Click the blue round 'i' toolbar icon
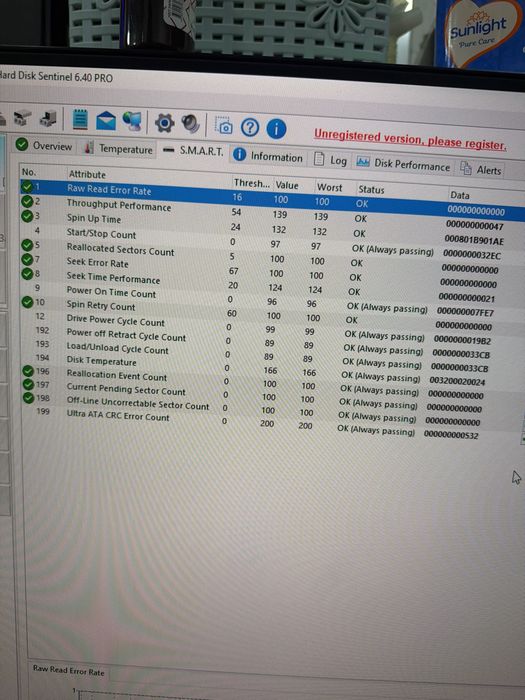525x700 pixels. [276, 129]
